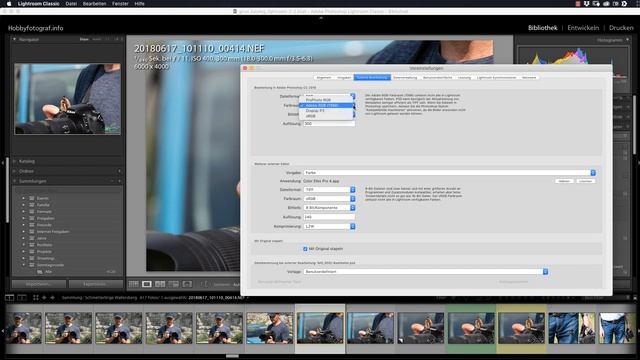Open the Apple menu
Viewport: 640px width, 360px height.
coord(9,4)
